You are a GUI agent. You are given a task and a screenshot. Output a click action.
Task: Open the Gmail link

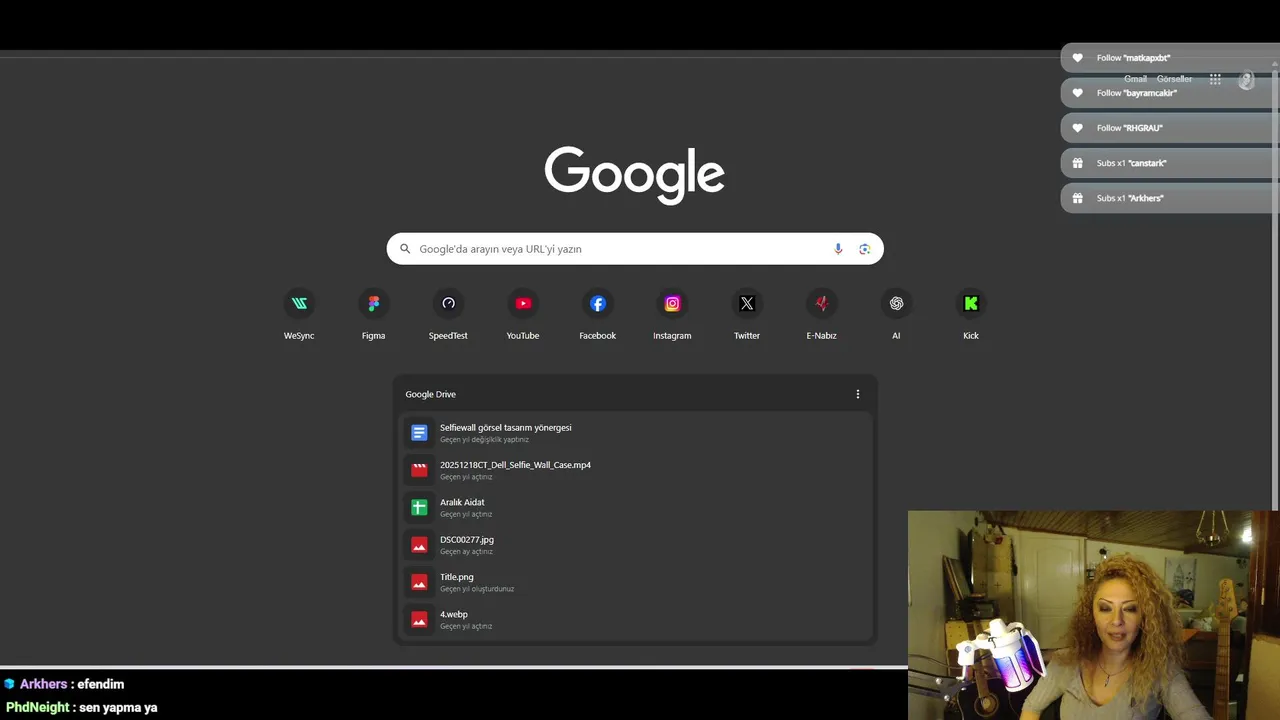[1135, 79]
